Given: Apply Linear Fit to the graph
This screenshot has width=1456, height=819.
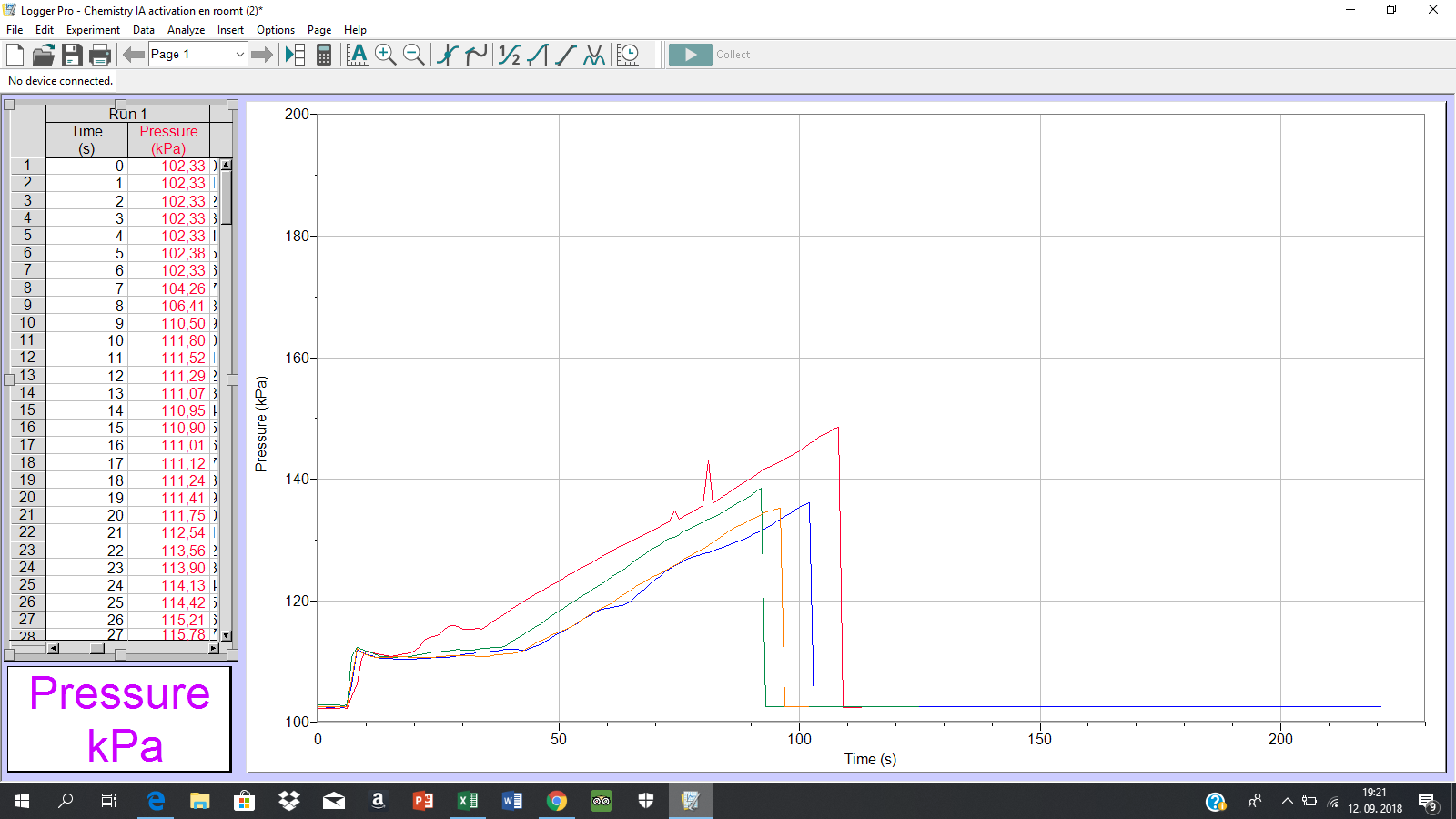Looking at the screenshot, I should coord(565,55).
